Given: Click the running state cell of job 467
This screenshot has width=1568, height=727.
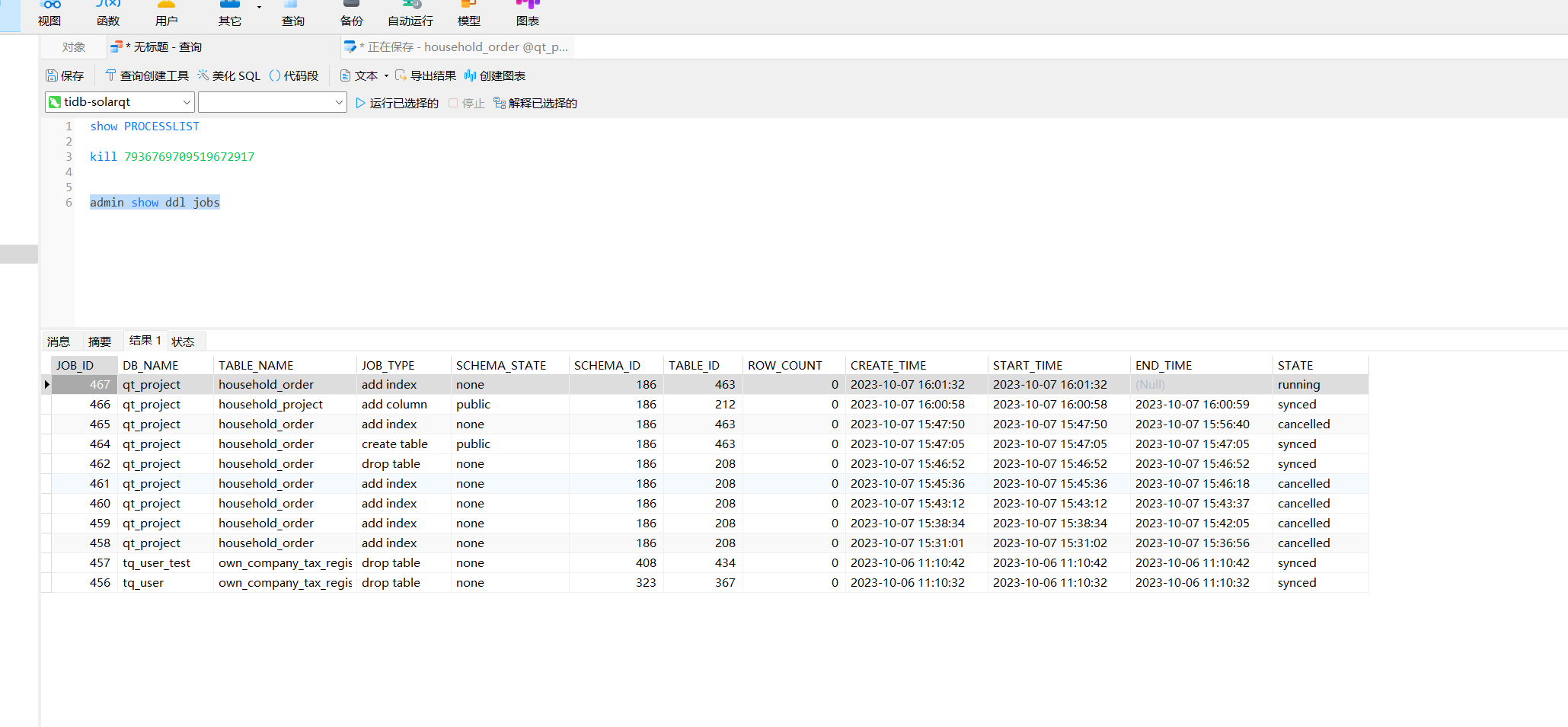Looking at the screenshot, I should click(1321, 385).
